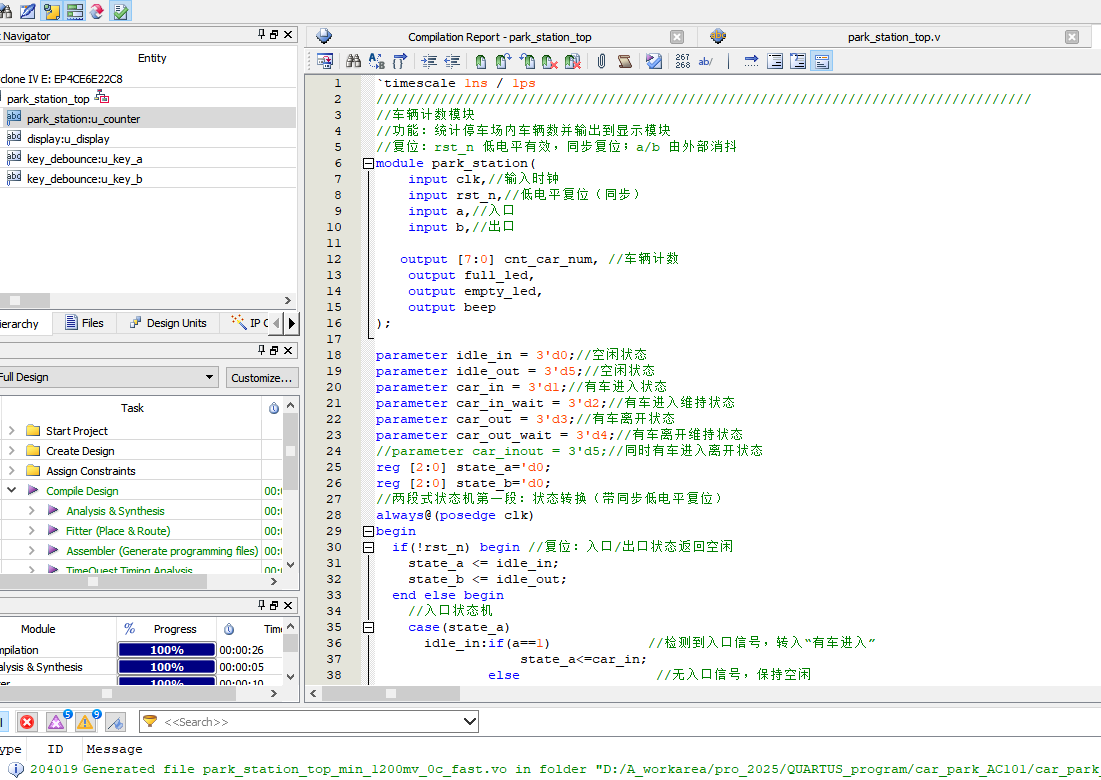Toggle critical warnings filter (purple triangle)
This screenshot has height=780, width=1101.
click(x=56, y=722)
